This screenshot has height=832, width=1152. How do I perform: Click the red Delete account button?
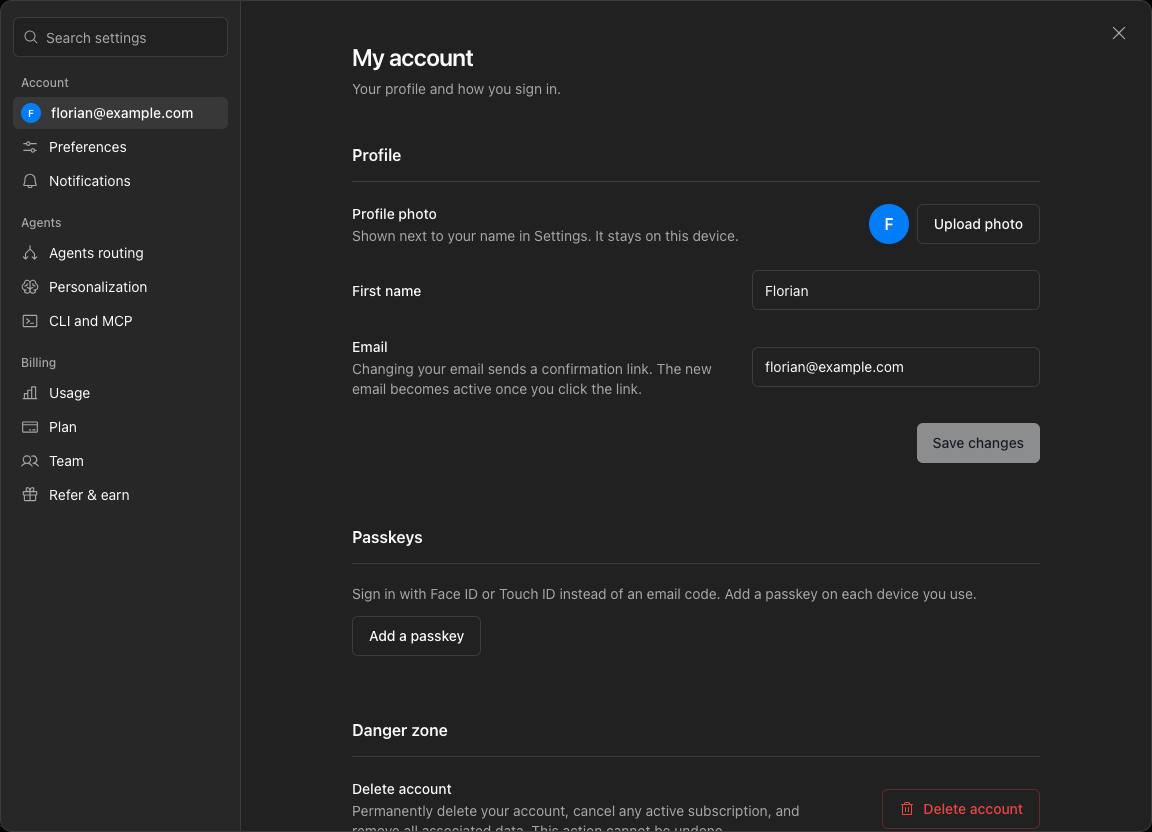[x=961, y=808]
